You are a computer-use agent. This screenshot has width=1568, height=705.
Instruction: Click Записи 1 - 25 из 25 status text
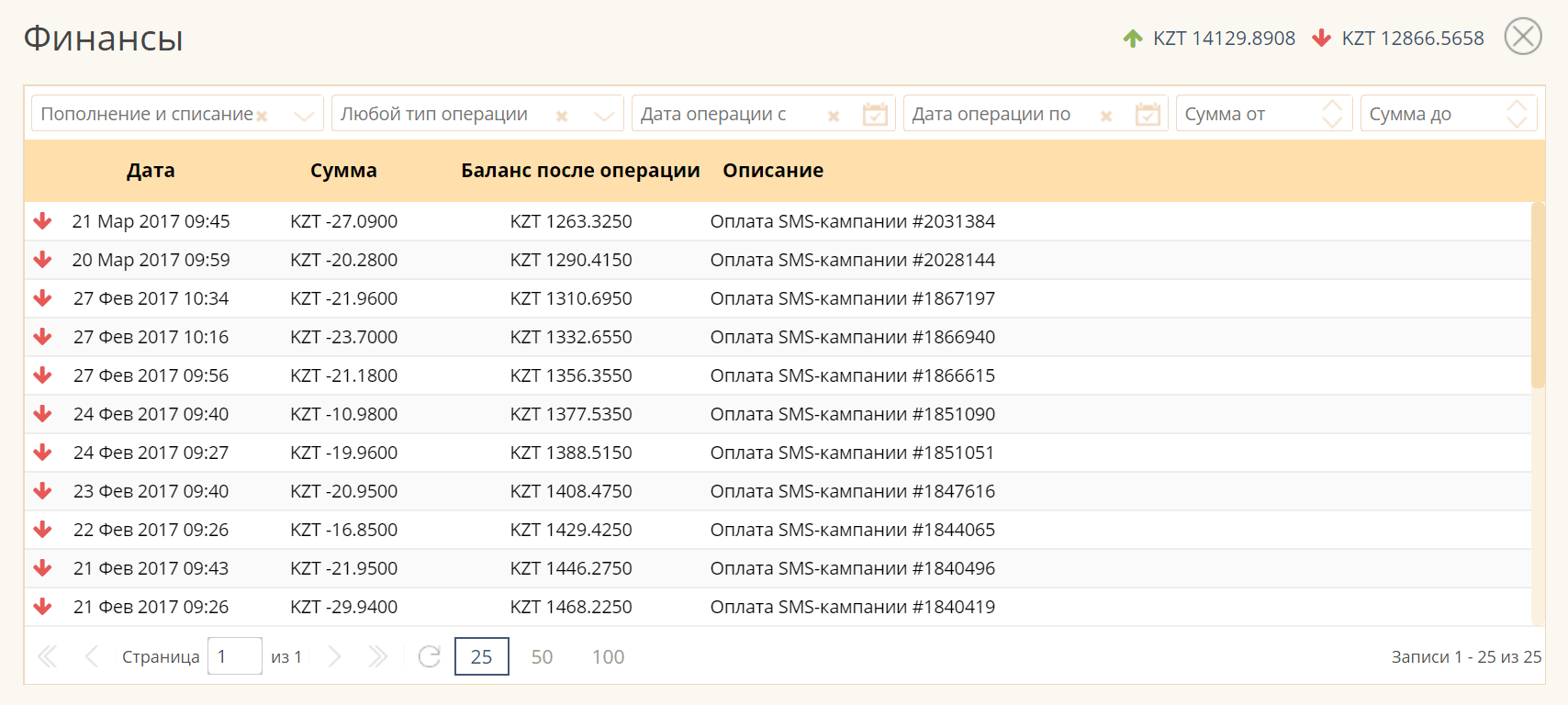click(1467, 657)
